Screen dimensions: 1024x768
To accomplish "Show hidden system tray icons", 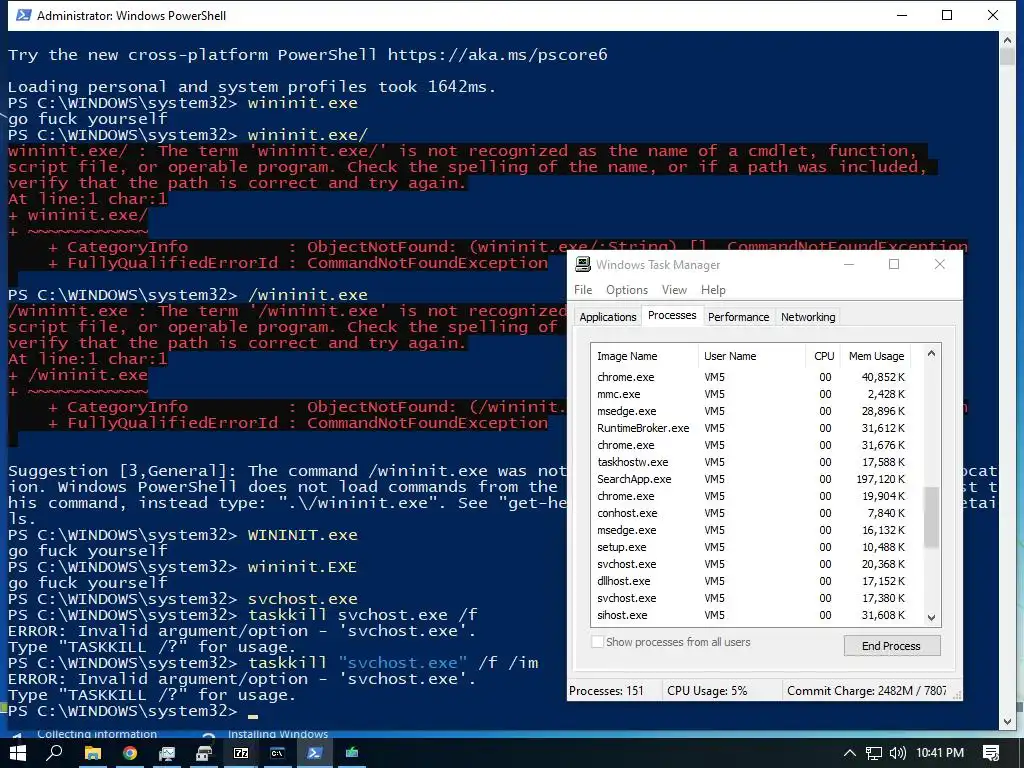I will pyautogui.click(x=850, y=753).
